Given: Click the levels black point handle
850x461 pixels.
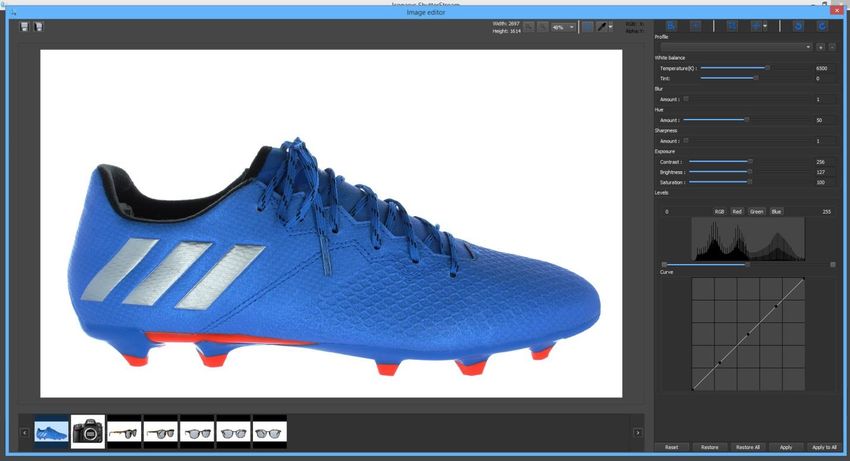Looking at the screenshot, I should coord(664,265).
